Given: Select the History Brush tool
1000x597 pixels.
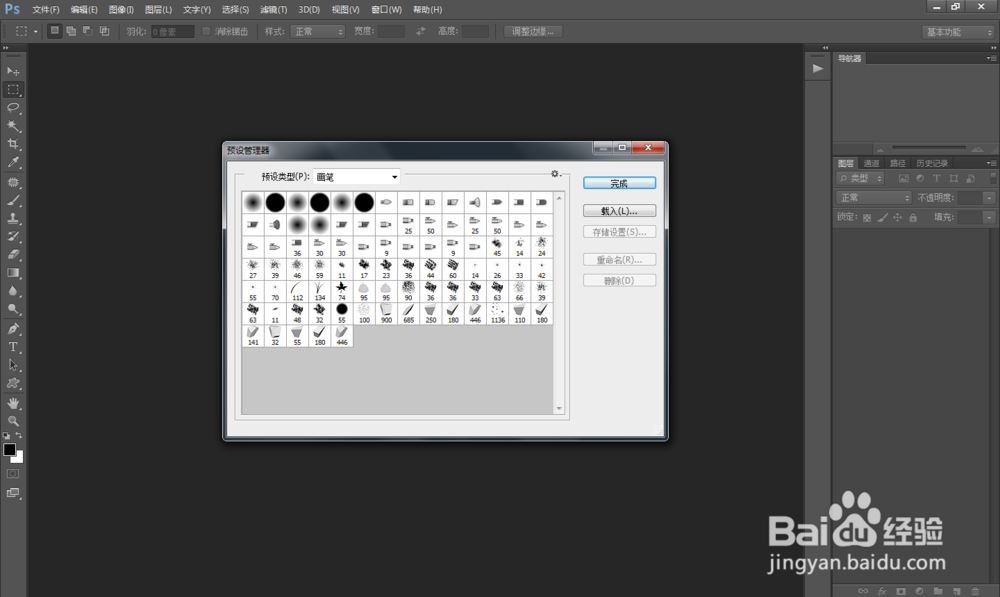Looking at the screenshot, I should pos(13,236).
